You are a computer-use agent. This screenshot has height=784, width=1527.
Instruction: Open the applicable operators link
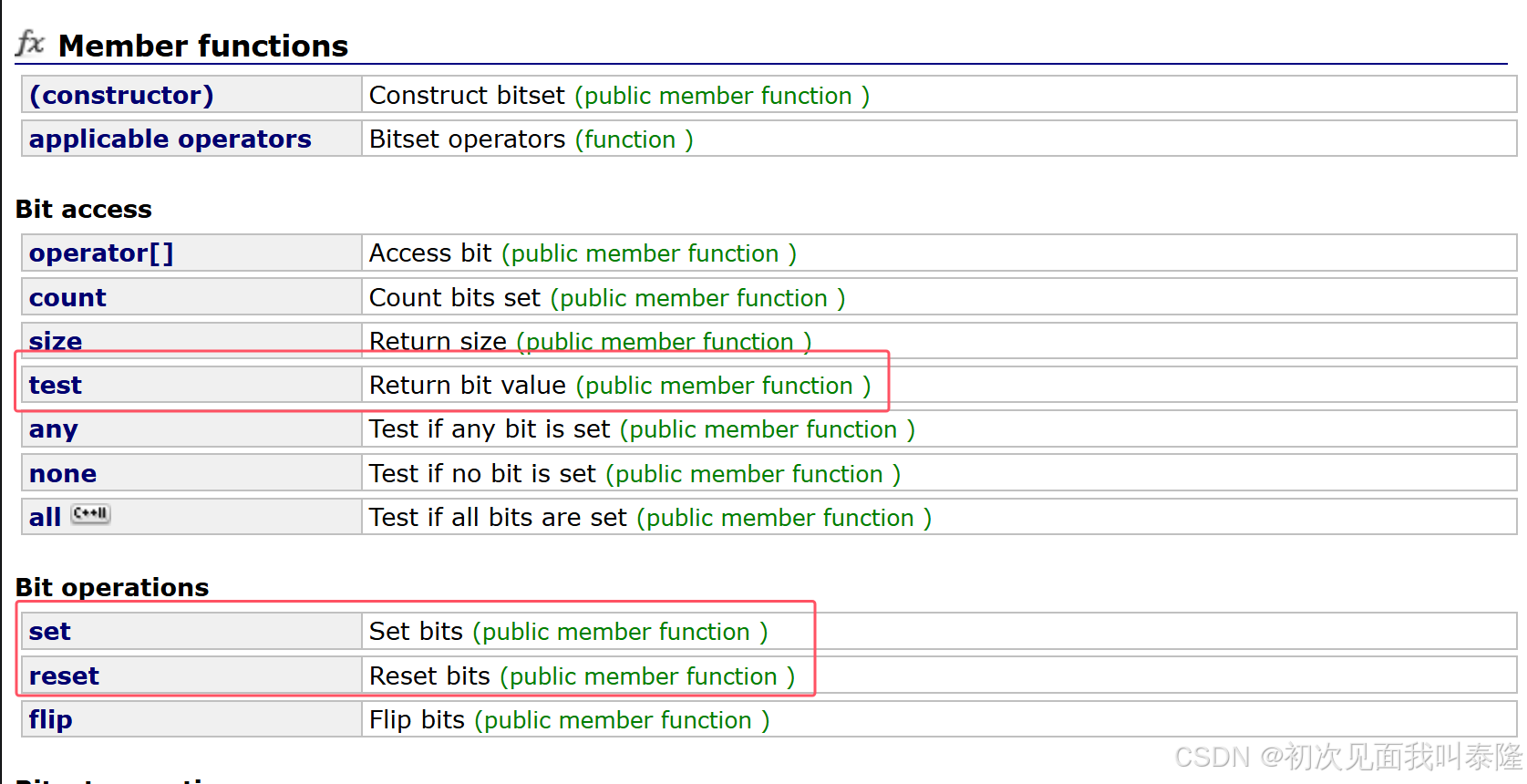point(170,139)
